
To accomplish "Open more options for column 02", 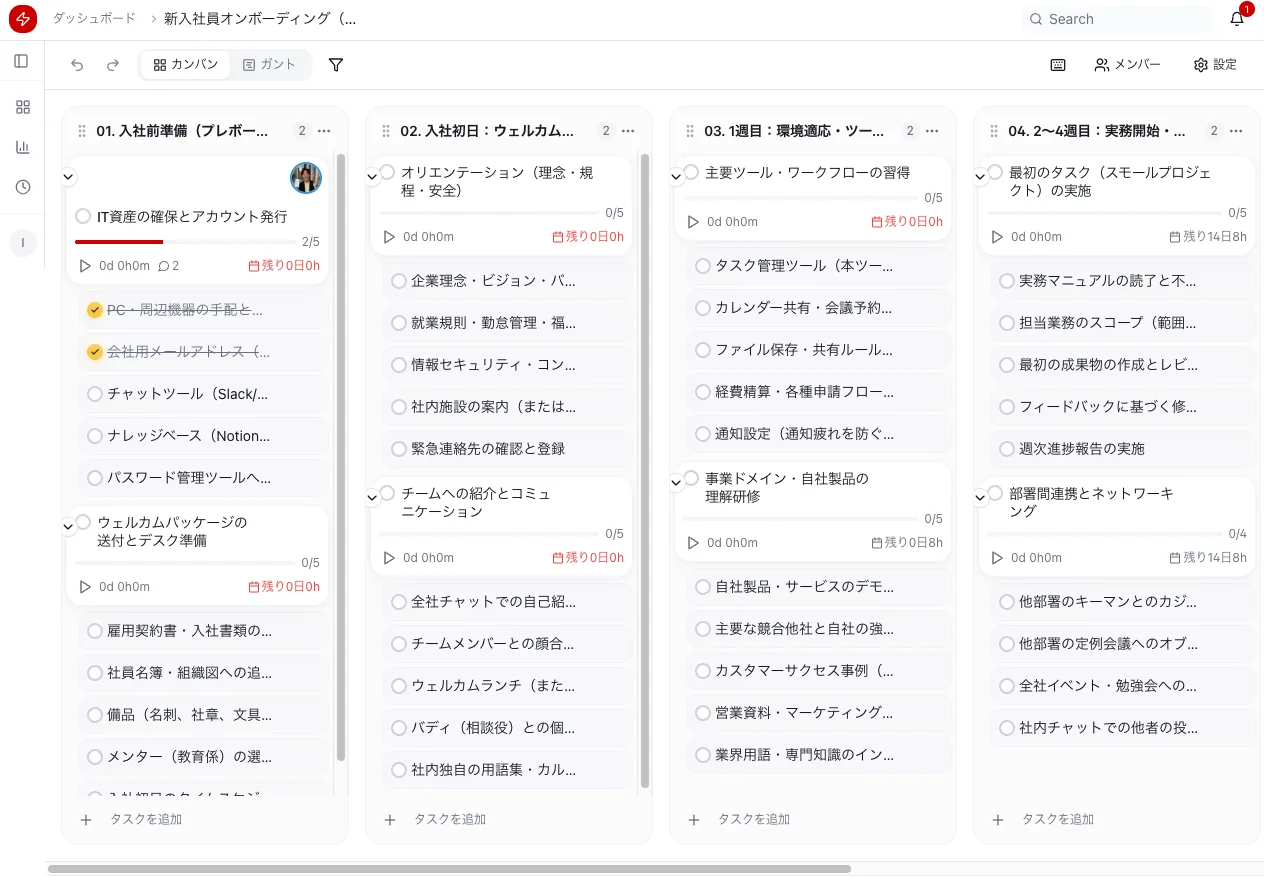I will pos(628,131).
